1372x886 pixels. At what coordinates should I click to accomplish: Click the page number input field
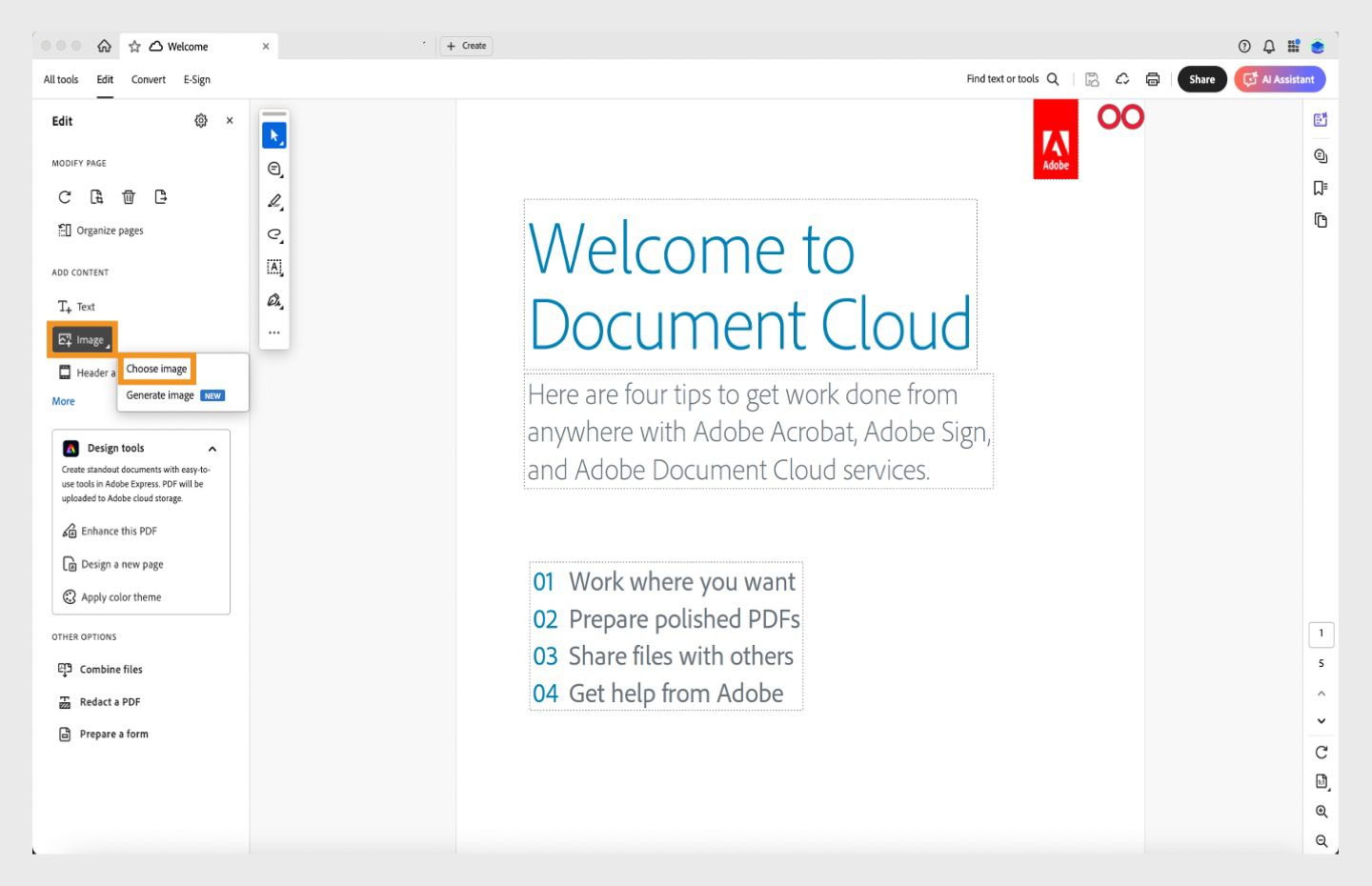[1322, 634]
